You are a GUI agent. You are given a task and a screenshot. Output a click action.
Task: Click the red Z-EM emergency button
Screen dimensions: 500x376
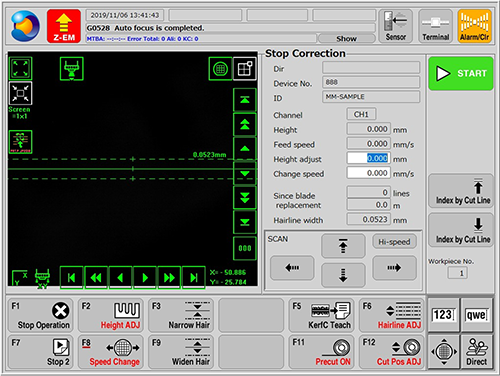click(x=64, y=26)
